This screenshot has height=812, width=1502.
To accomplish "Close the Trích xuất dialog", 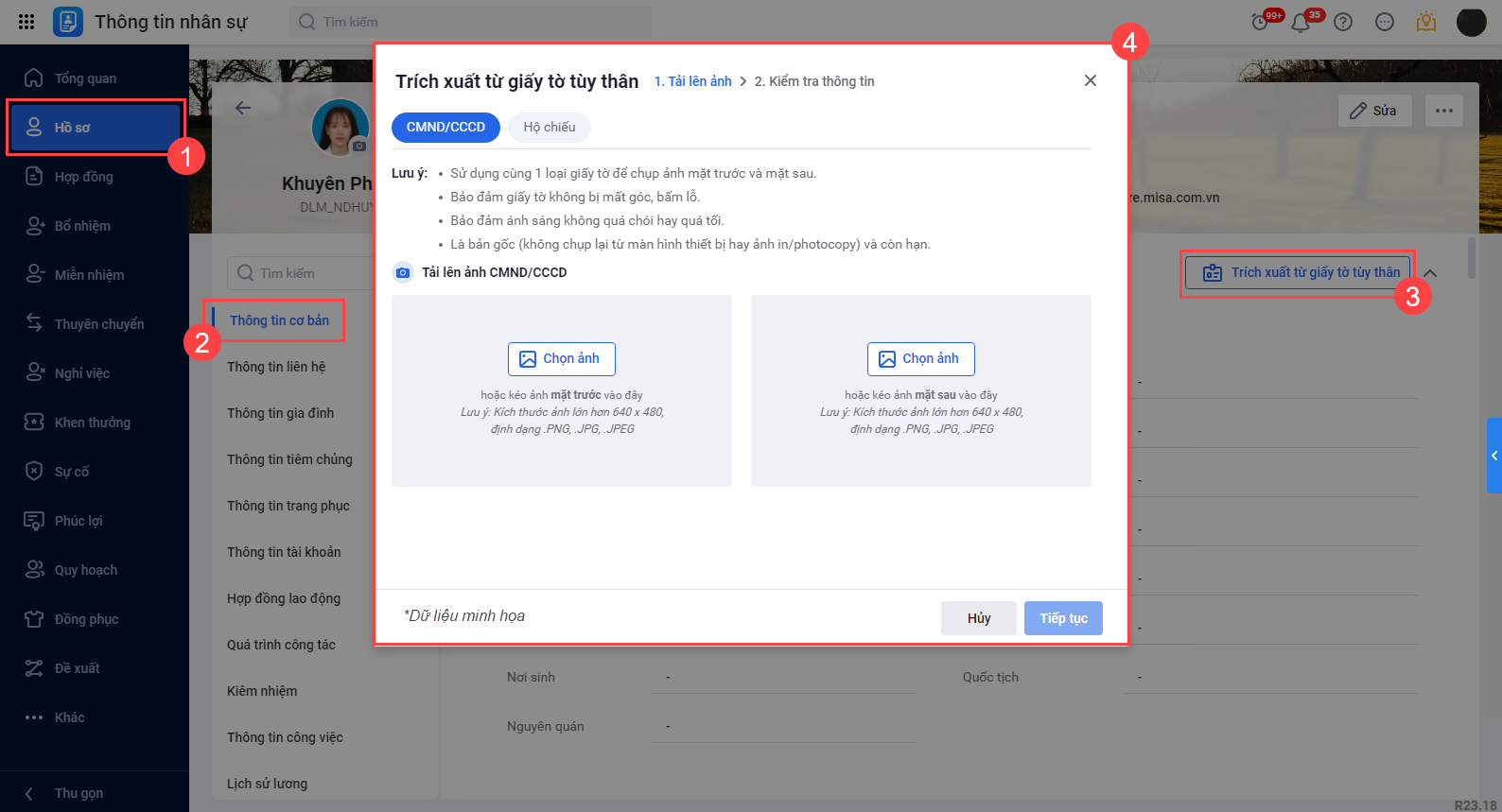I will pyautogui.click(x=1091, y=80).
